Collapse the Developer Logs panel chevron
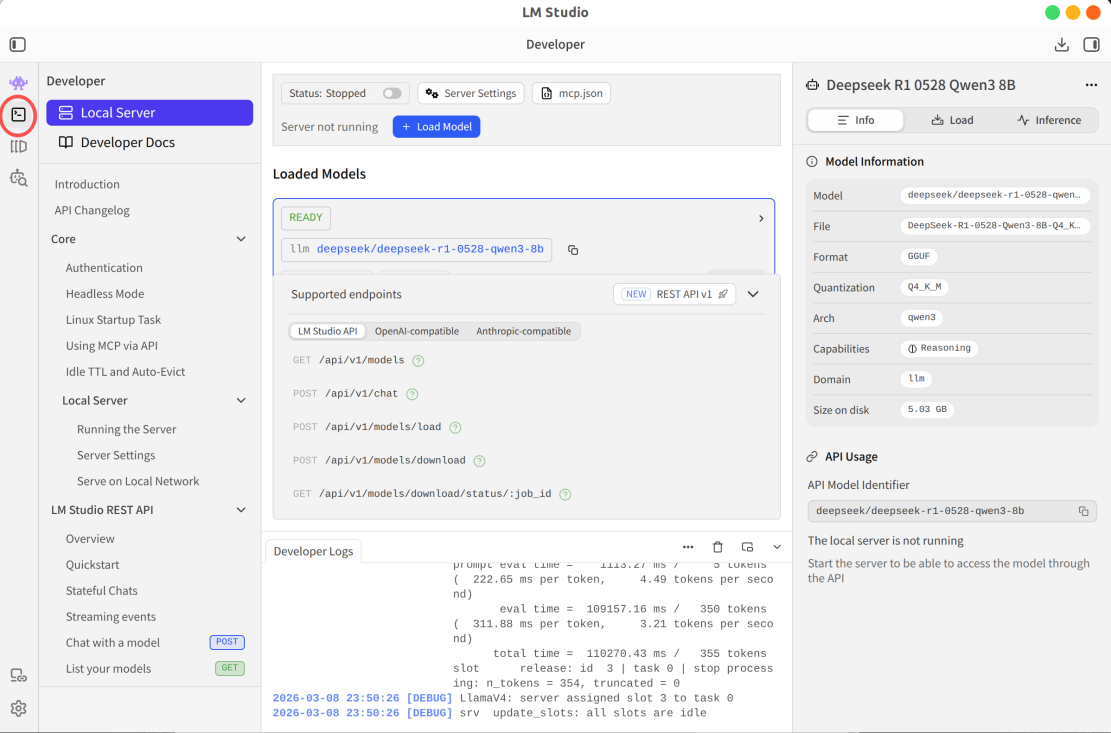The image size is (1111, 733). click(777, 547)
